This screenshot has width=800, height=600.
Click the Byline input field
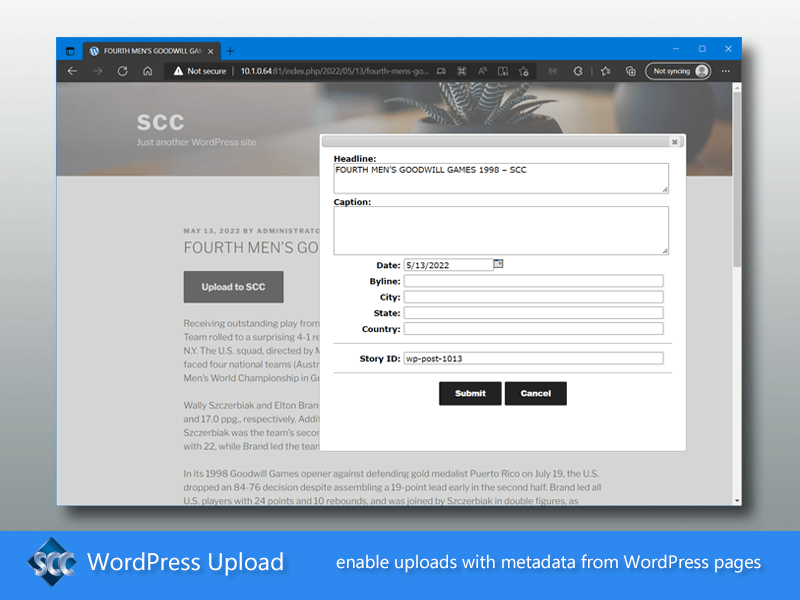point(534,281)
